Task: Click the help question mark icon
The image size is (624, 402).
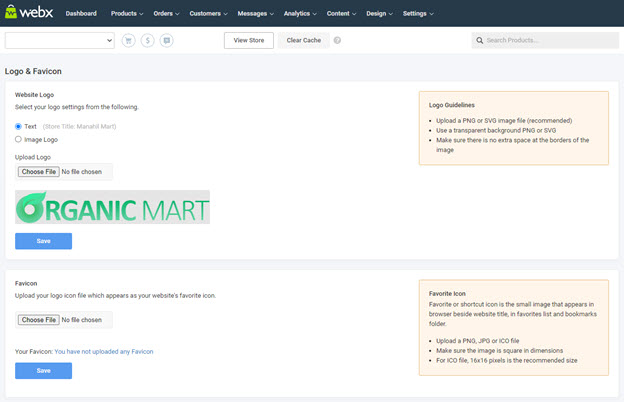Action: (x=337, y=40)
